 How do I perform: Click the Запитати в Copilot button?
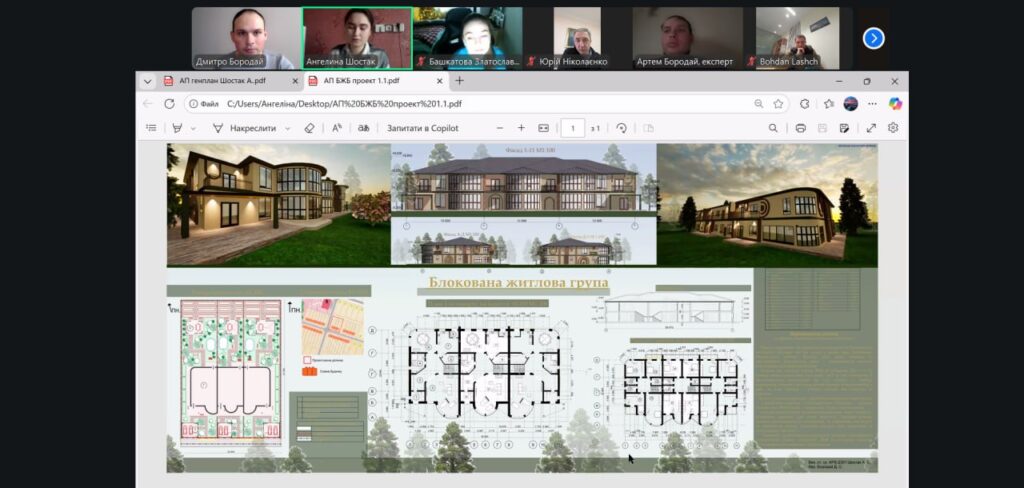(425, 128)
